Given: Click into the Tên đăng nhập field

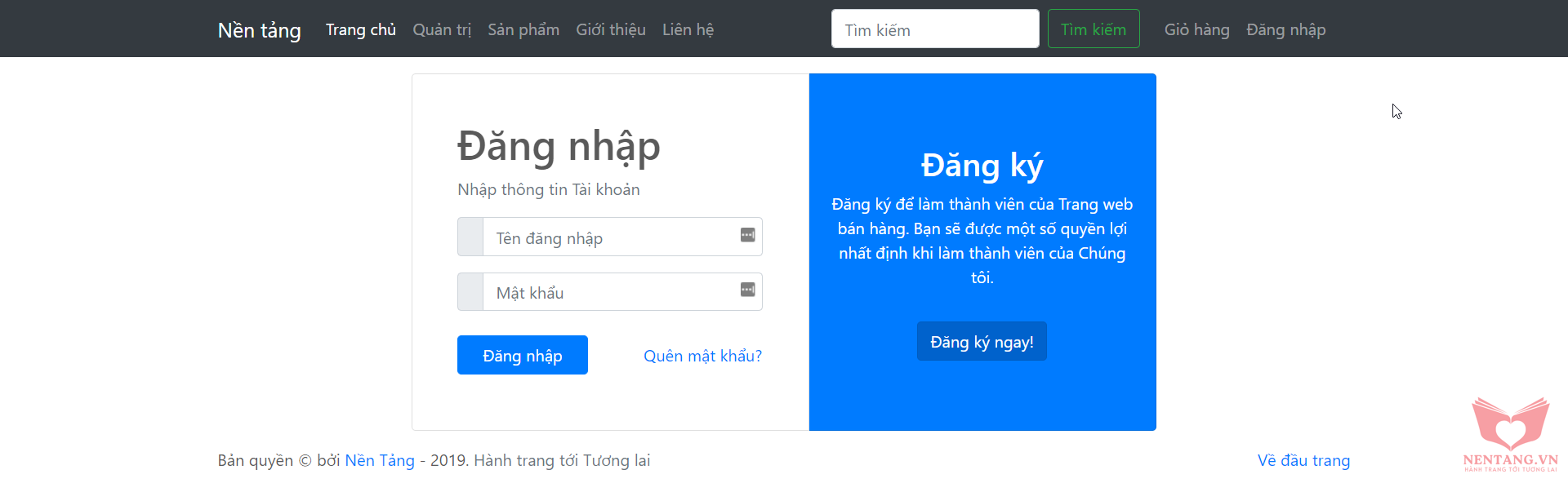Looking at the screenshot, I should coord(608,237).
